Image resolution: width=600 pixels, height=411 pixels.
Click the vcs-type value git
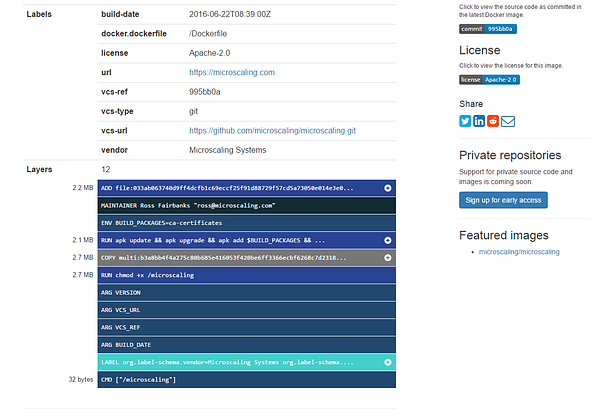click(193, 111)
